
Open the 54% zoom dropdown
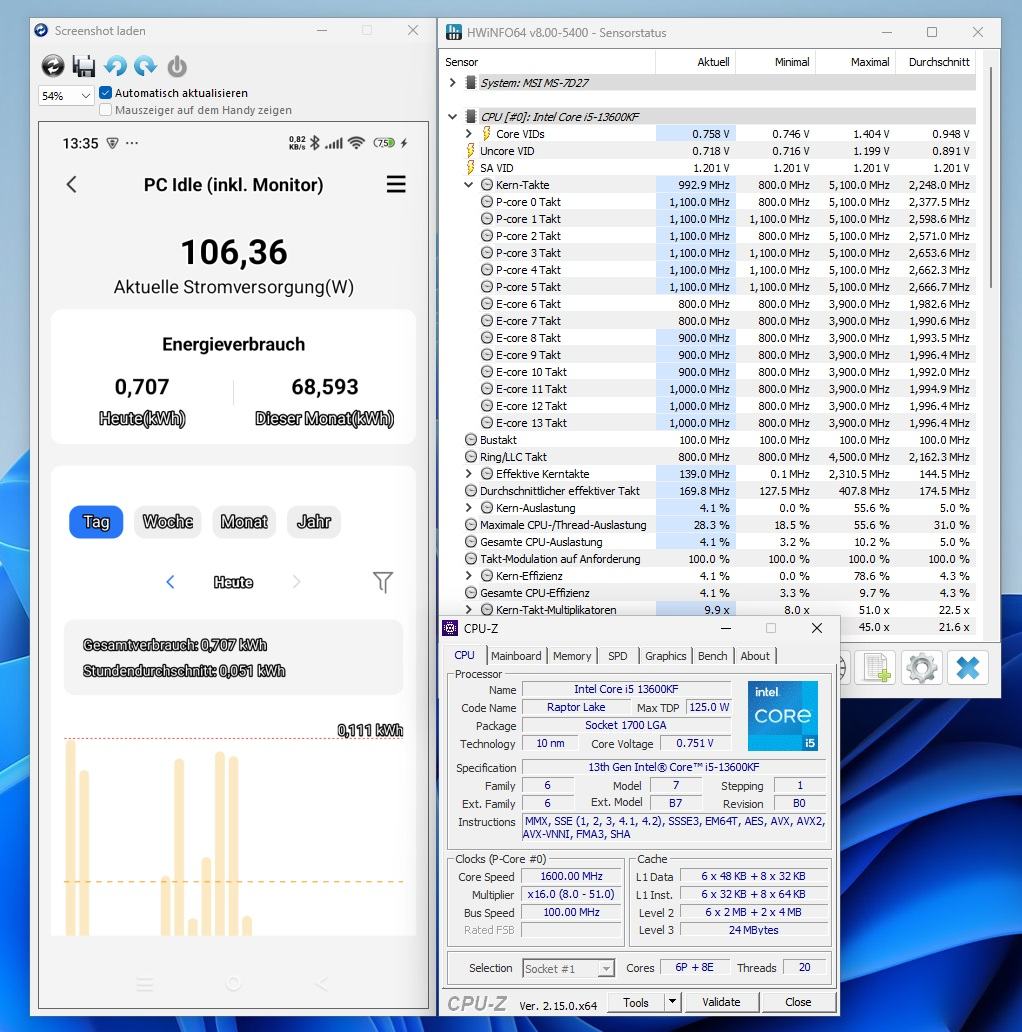[x=66, y=96]
